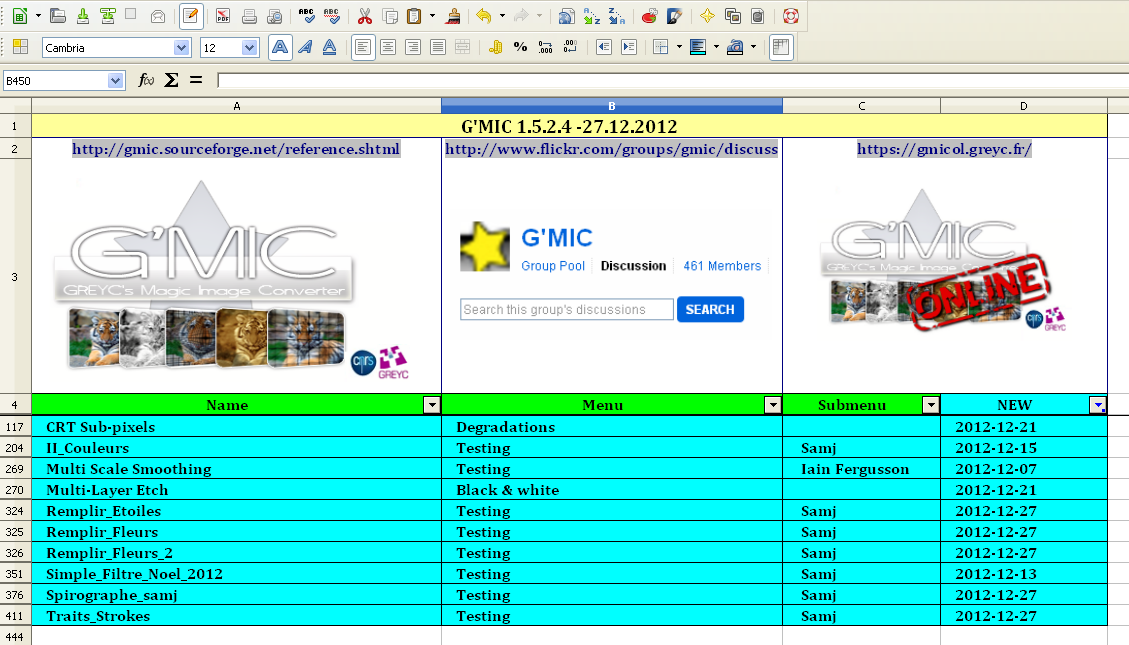Add a decimal place
Viewport: 1129px width, 645px height.
coord(546,48)
